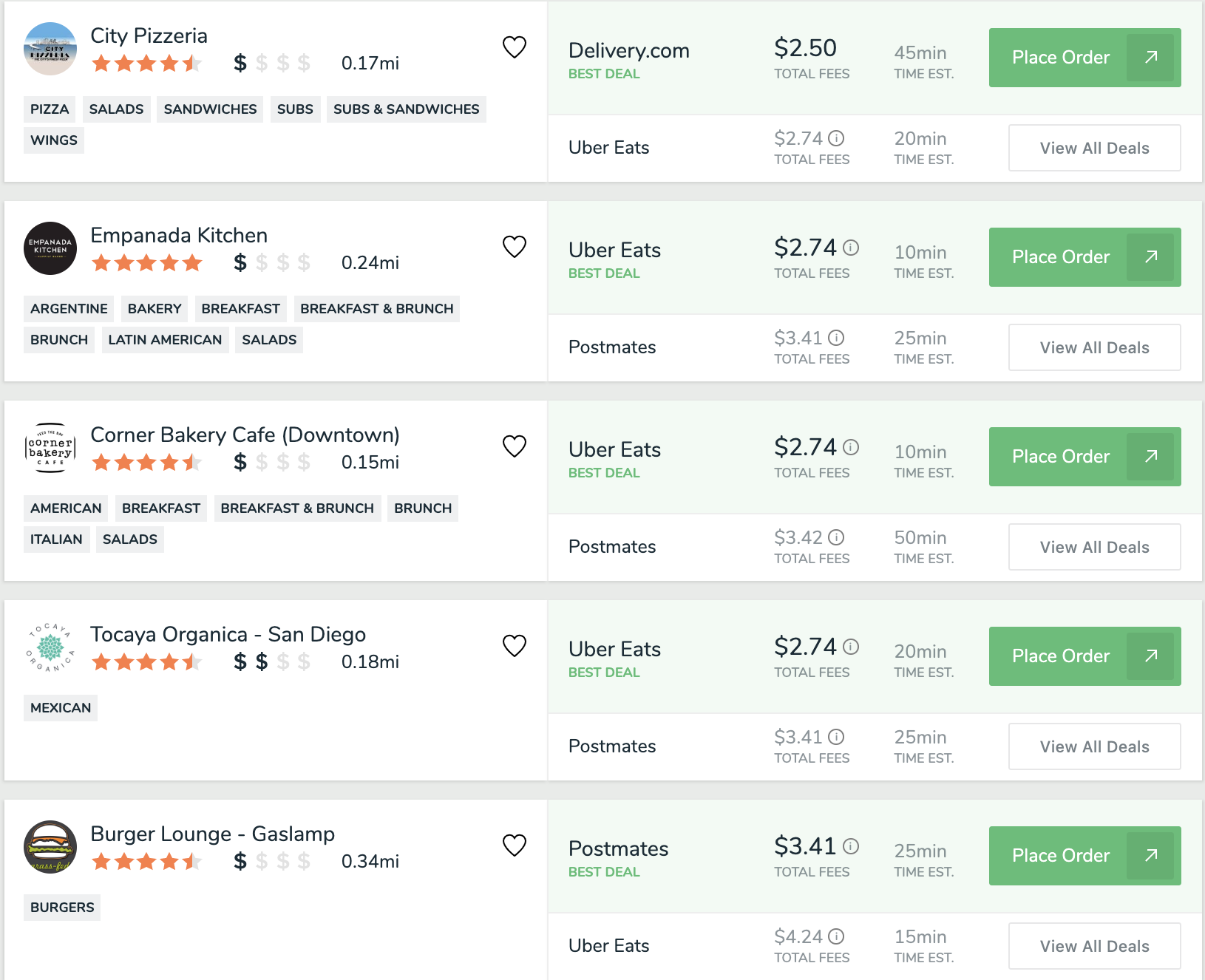Image resolution: width=1205 pixels, height=980 pixels.
Task: Place order for Corner Bakery Cafe
Action: [1084, 457]
